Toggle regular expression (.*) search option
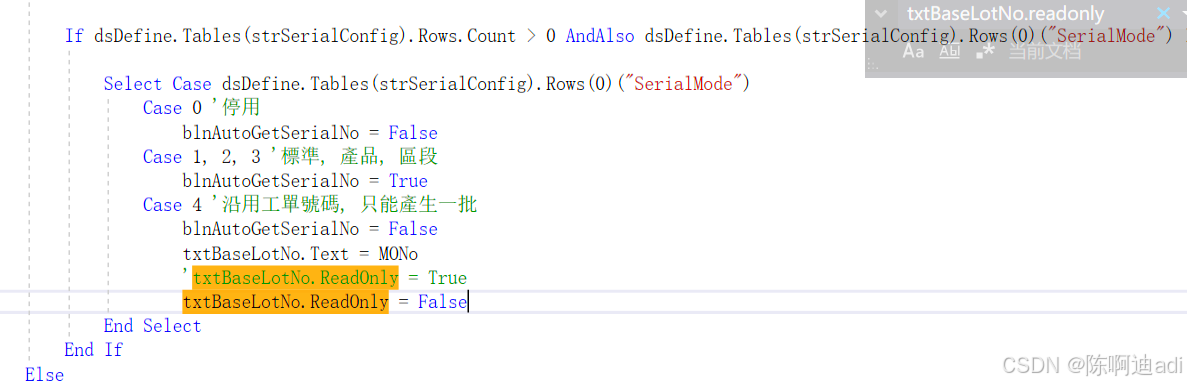The image size is (1187, 385). click(985, 52)
